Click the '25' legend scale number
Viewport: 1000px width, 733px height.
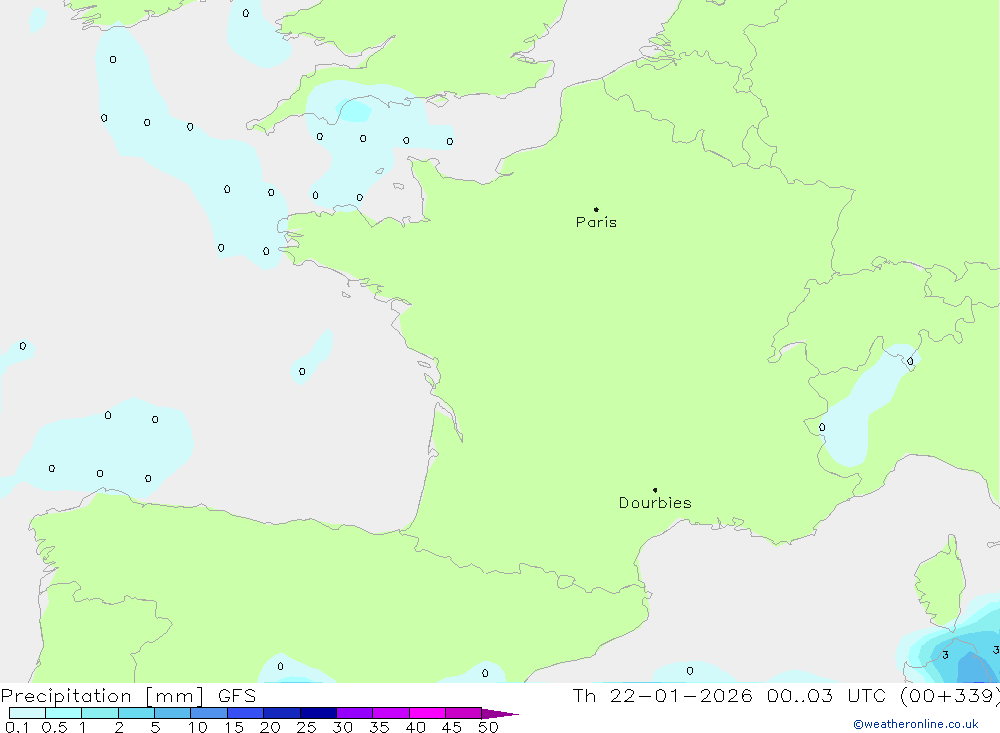306,727
